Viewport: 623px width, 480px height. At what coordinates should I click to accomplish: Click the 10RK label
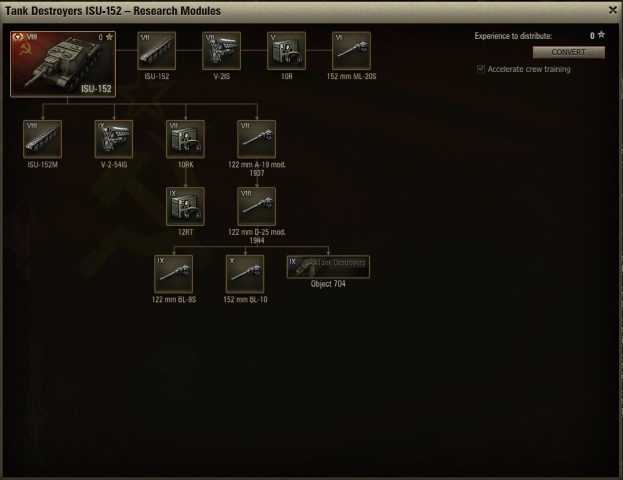click(186, 165)
